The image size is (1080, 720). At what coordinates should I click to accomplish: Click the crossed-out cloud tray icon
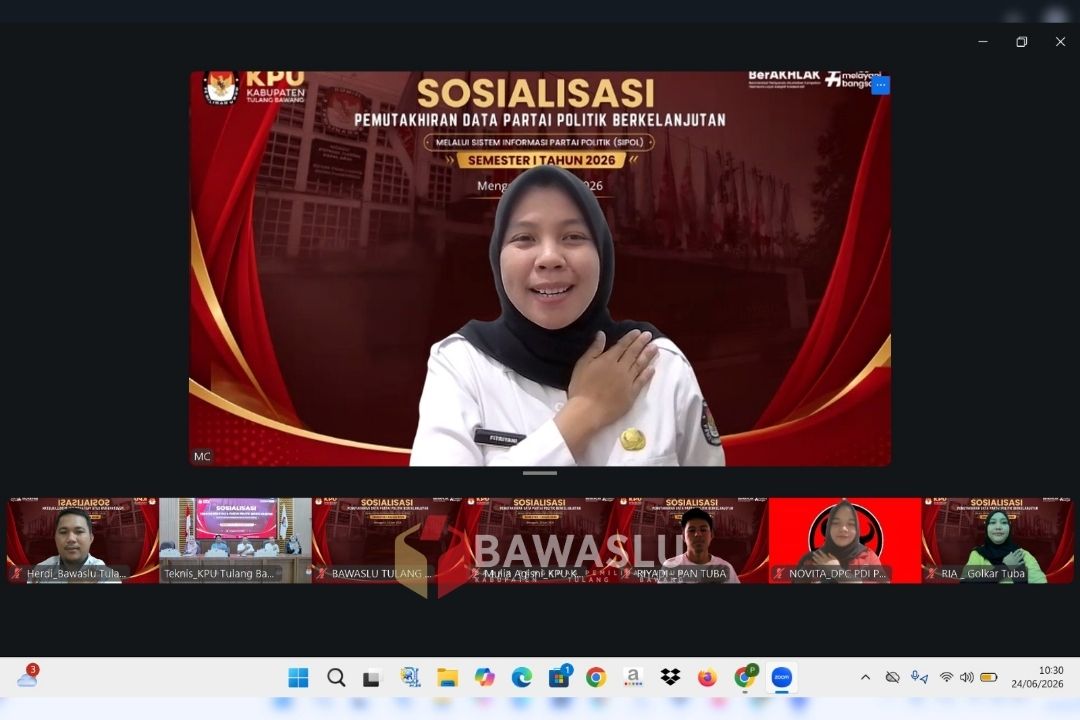tap(893, 677)
